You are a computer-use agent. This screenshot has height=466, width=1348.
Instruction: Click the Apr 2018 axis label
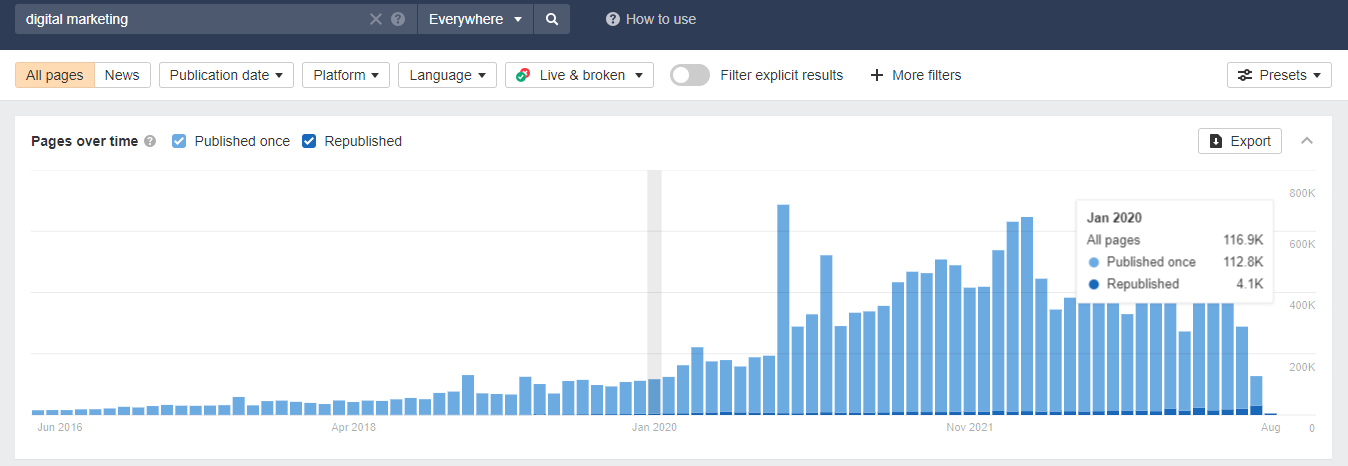click(354, 428)
